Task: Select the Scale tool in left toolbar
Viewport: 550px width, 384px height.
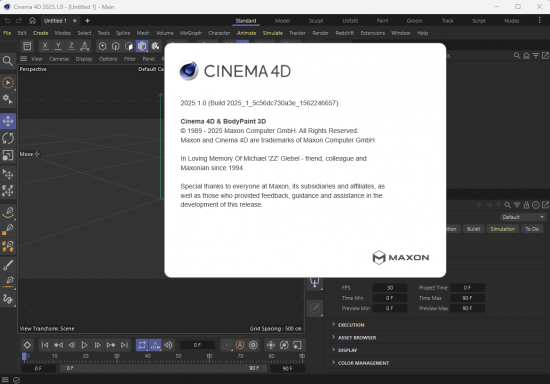Action: click(8, 155)
